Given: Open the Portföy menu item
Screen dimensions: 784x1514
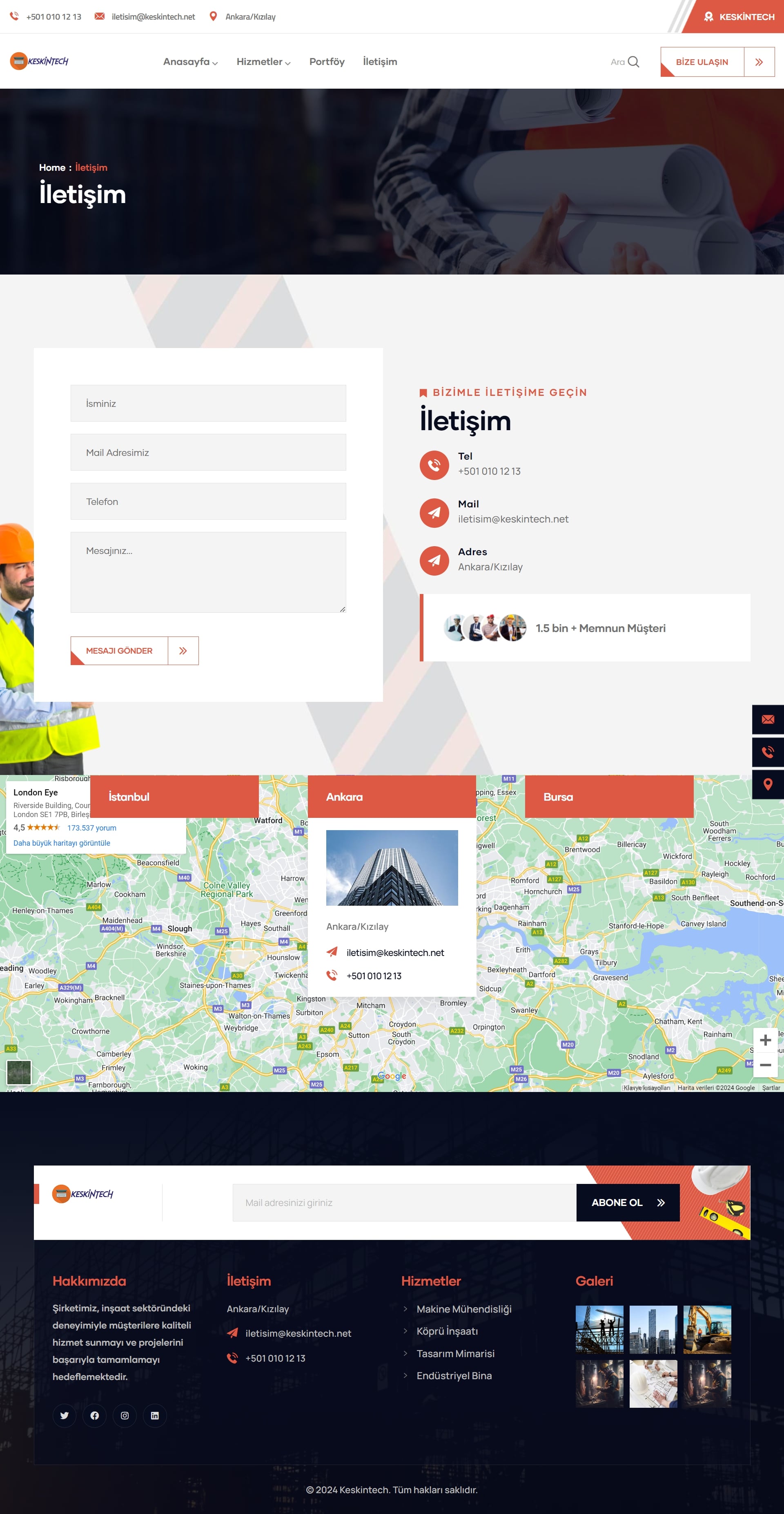Looking at the screenshot, I should click(x=327, y=62).
